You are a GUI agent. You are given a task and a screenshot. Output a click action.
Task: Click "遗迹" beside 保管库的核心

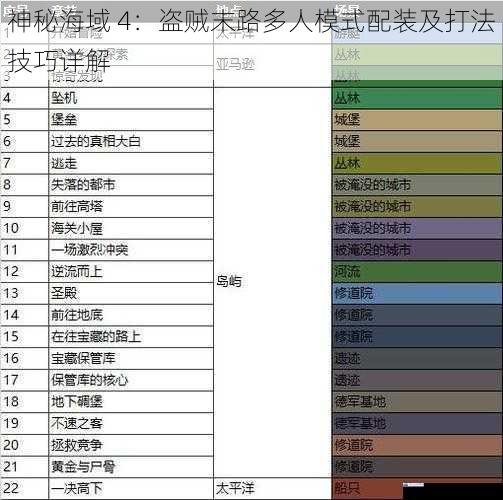(x=417, y=380)
